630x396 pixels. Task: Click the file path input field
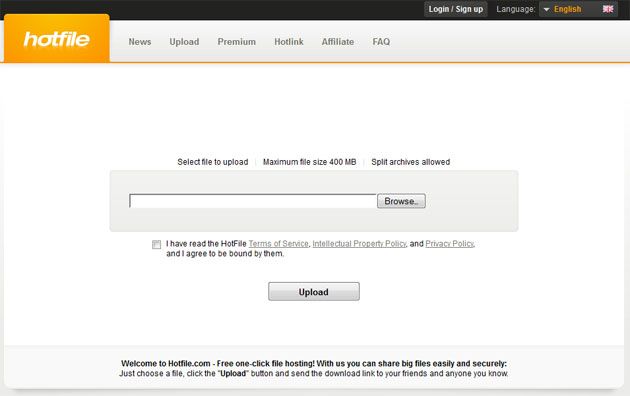(x=253, y=201)
